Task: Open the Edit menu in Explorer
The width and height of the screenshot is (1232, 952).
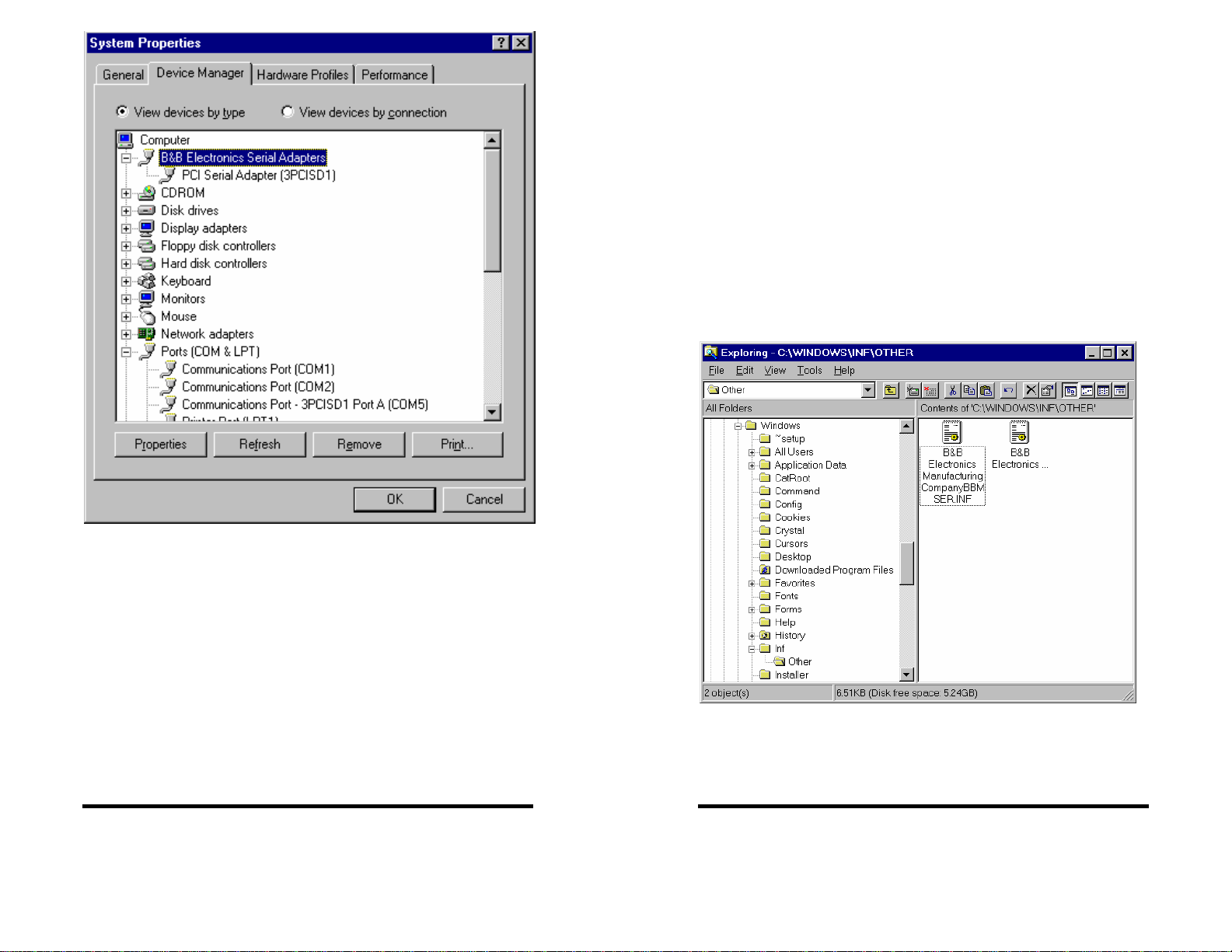Action: click(x=745, y=371)
